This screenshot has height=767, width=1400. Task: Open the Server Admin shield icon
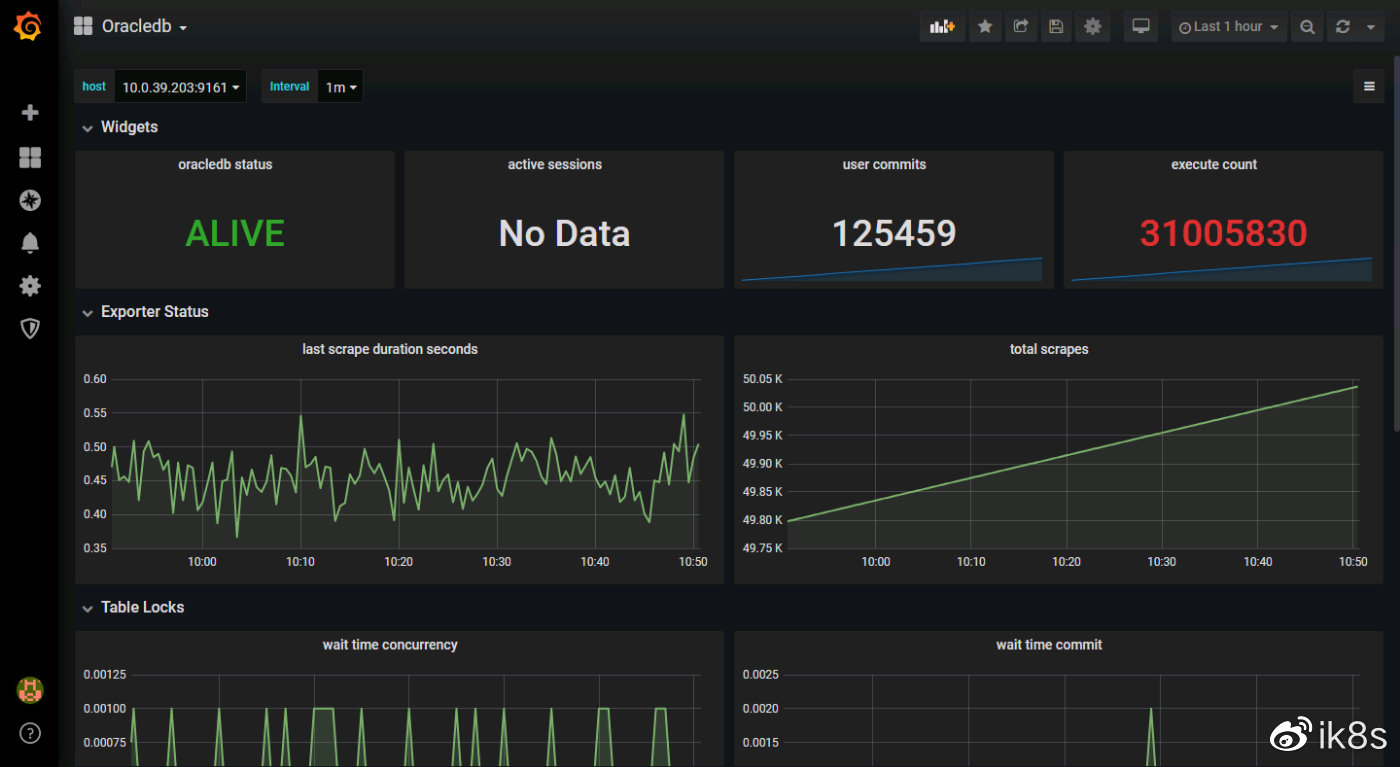coord(30,328)
